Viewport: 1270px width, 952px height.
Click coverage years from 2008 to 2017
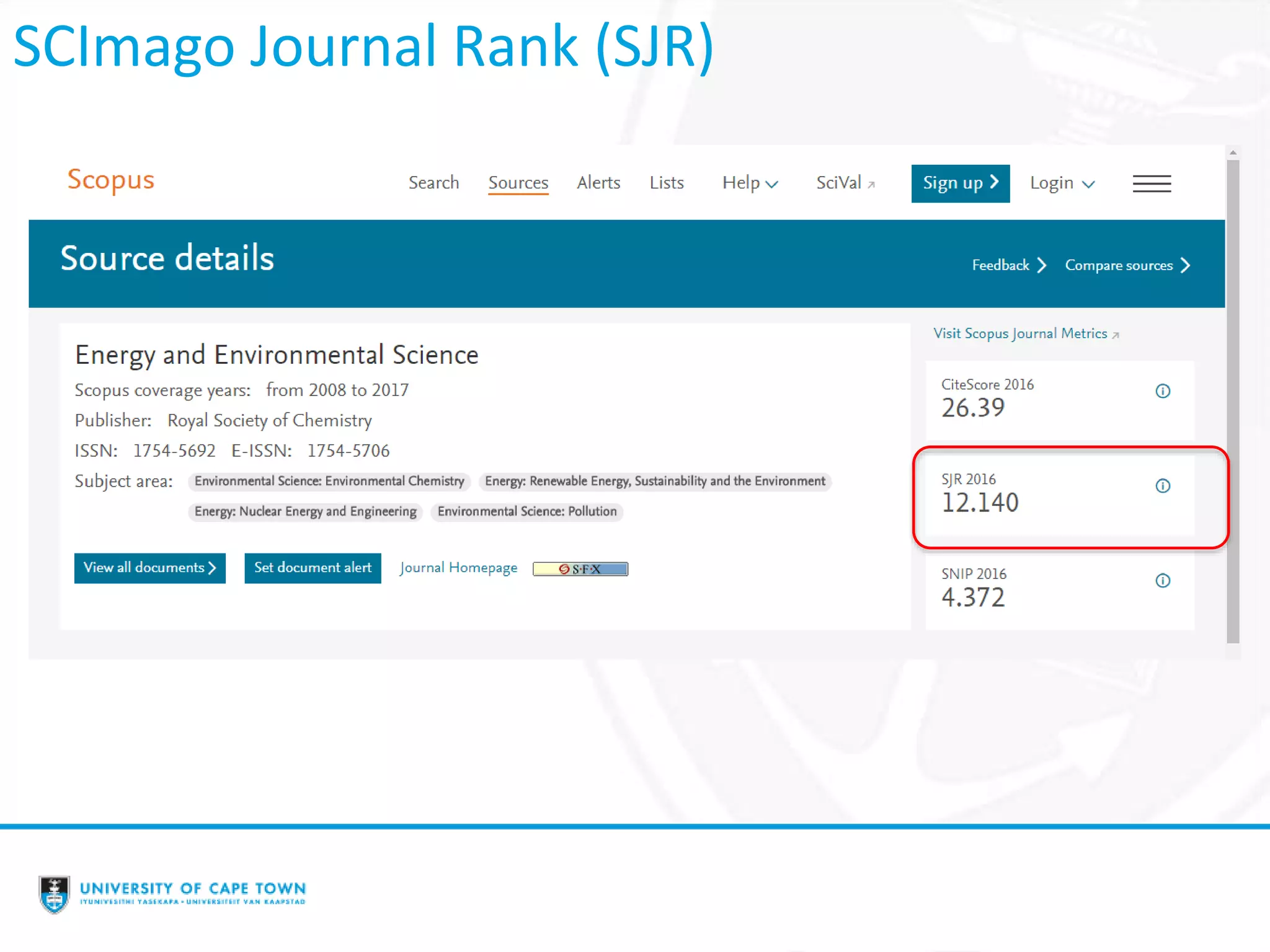click(x=337, y=390)
